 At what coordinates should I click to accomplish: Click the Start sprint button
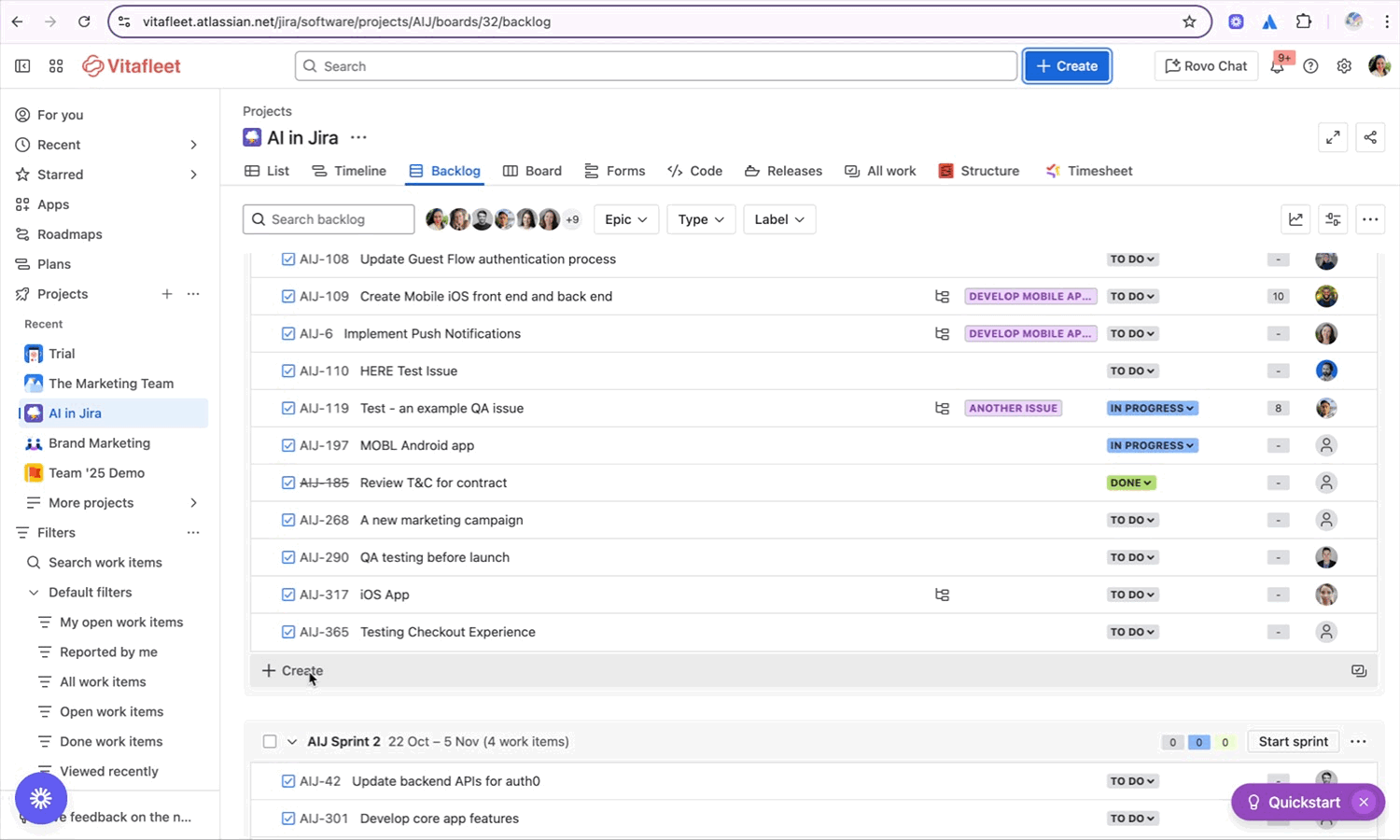1293,742
